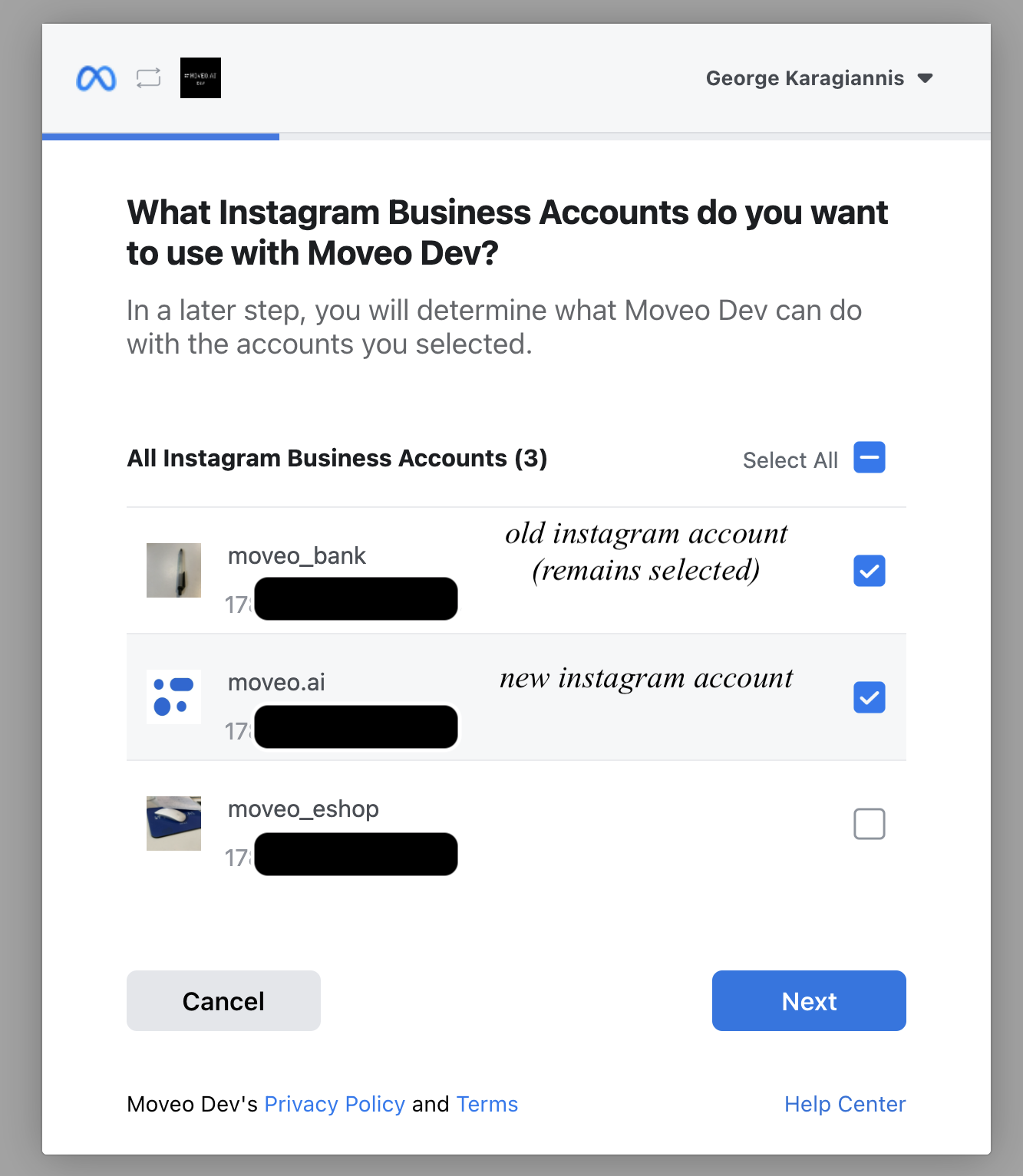The image size is (1023, 1176).
Task: Click the moveo_bank account name
Action: pos(297,555)
